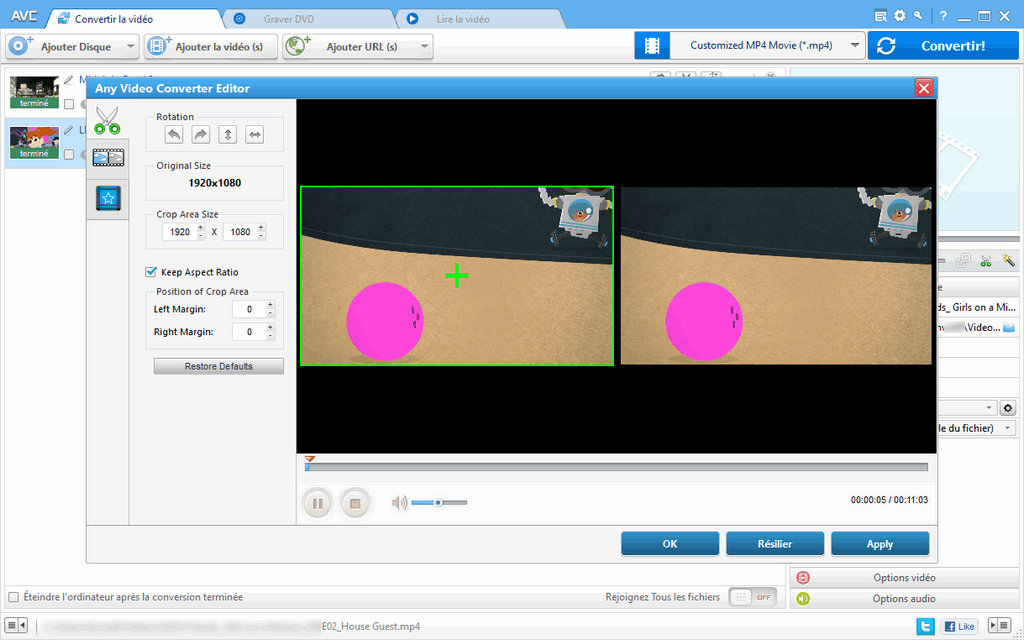This screenshot has width=1024, height=640.
Task: Click the AVC logo
Action: tap(24, 16)
